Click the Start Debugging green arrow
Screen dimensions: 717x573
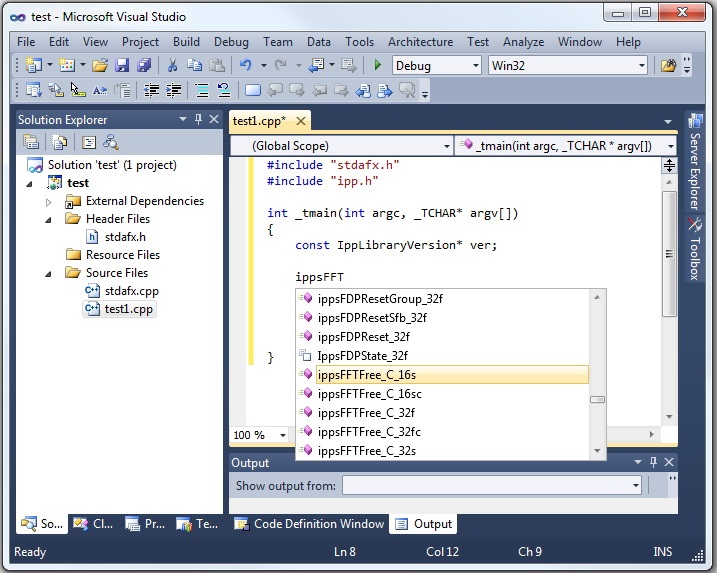click(x=377, y=65)
